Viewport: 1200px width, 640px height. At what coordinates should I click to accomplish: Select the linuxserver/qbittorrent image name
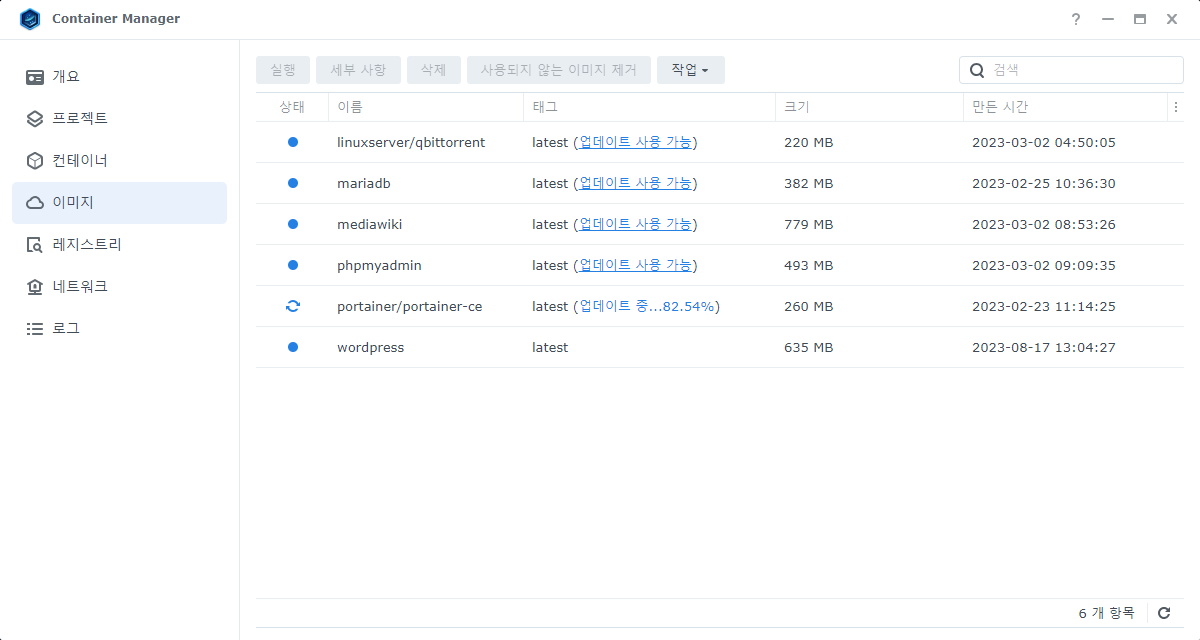[x=411, y=142]
